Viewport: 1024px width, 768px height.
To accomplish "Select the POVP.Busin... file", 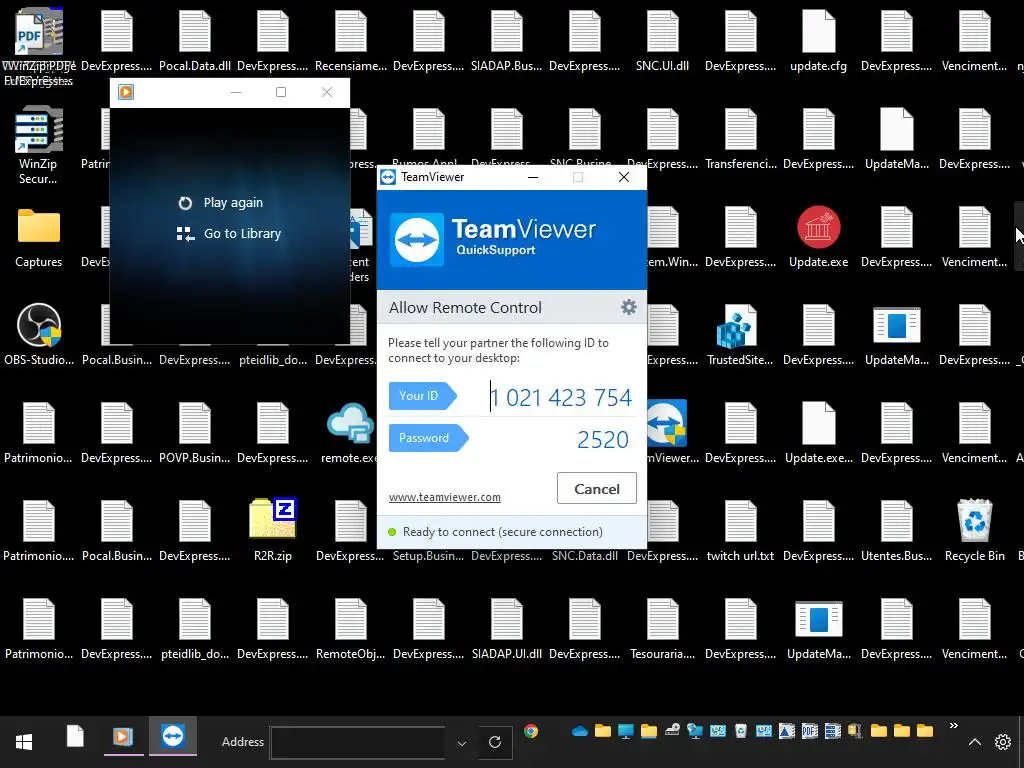I will pos(195,432).
